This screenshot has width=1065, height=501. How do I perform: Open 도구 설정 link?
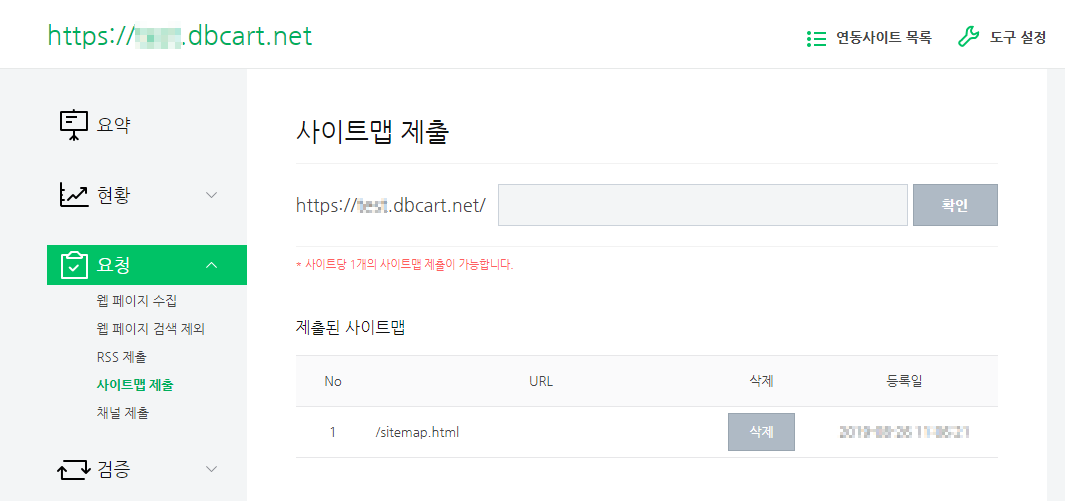click(x=1017, y=38)
